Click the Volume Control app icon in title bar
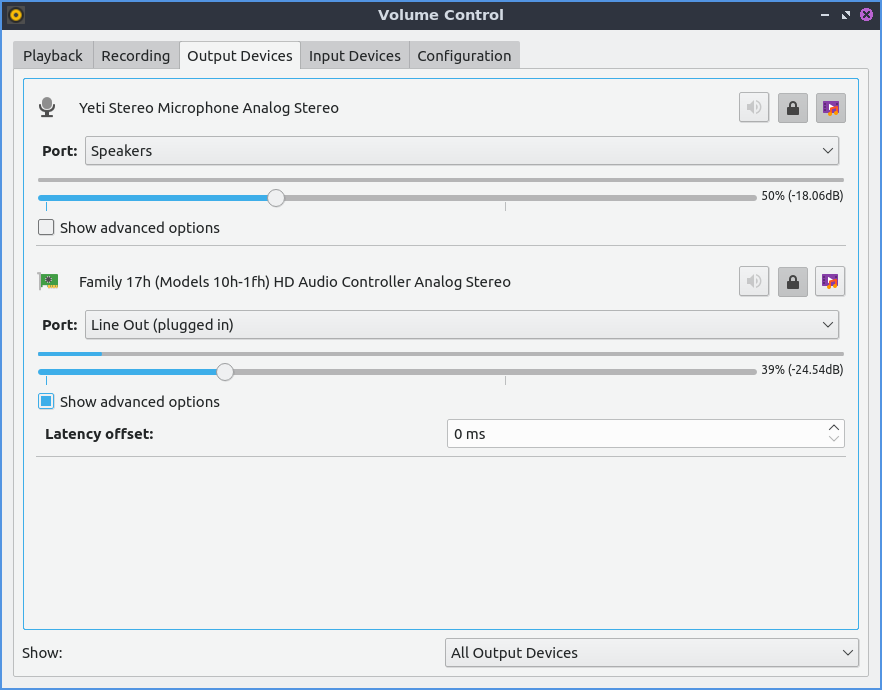Image resolution: width=882 pixels, height=690 pixels. pos(15,15)
